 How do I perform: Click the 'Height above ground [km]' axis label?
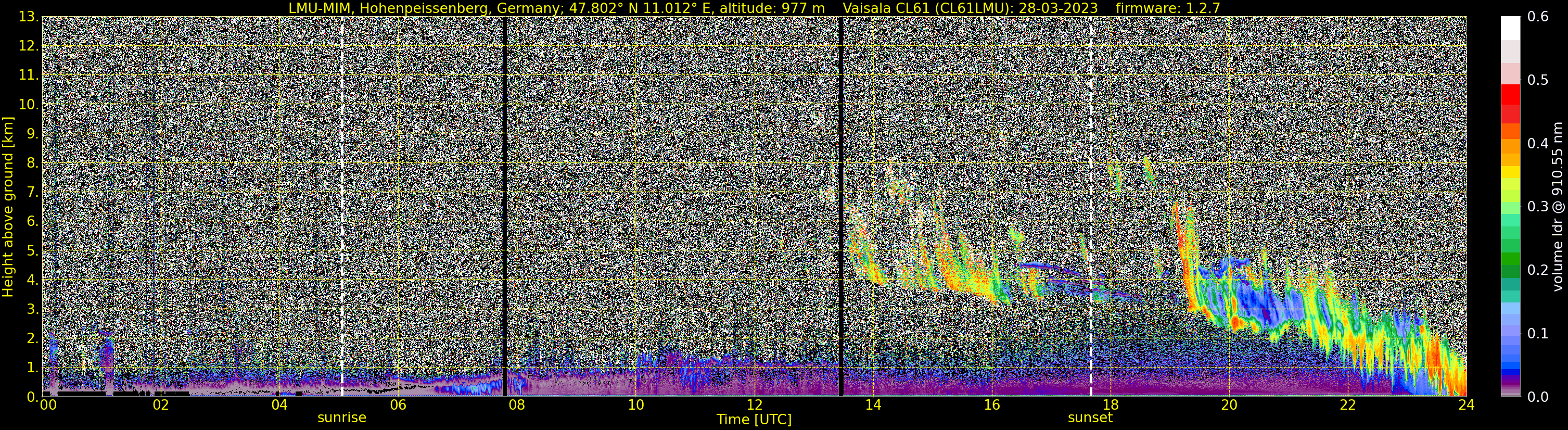pyautogui.click(x=8, y=207)
